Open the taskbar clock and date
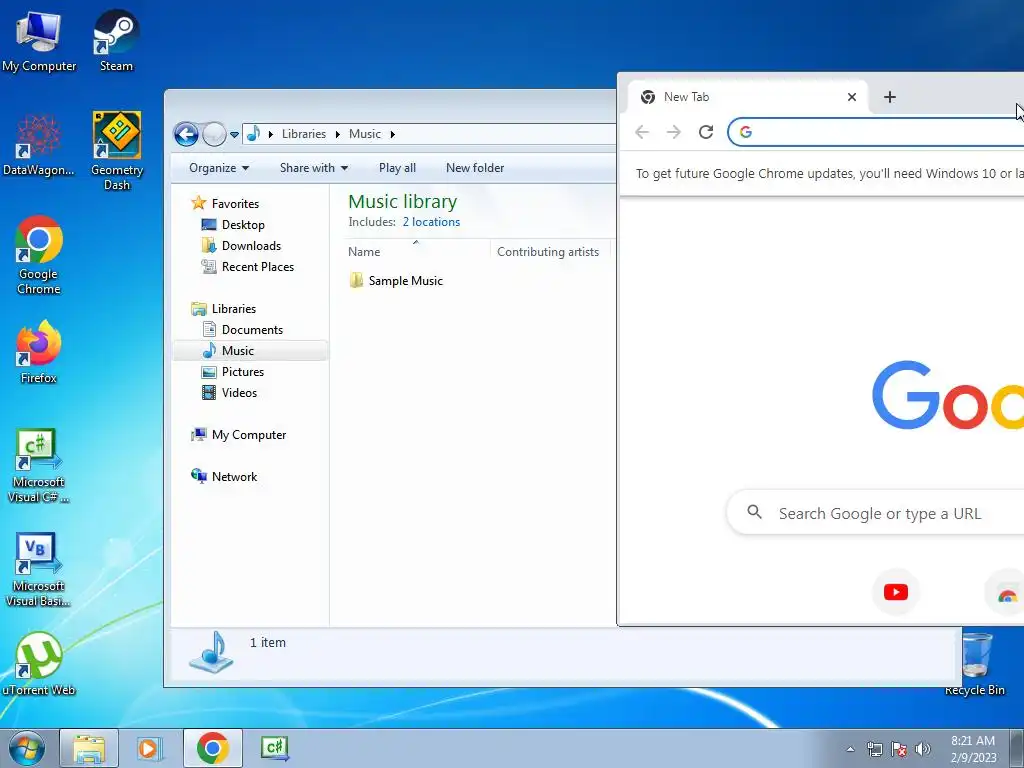 pyautogui.click(x=973, y=749)
